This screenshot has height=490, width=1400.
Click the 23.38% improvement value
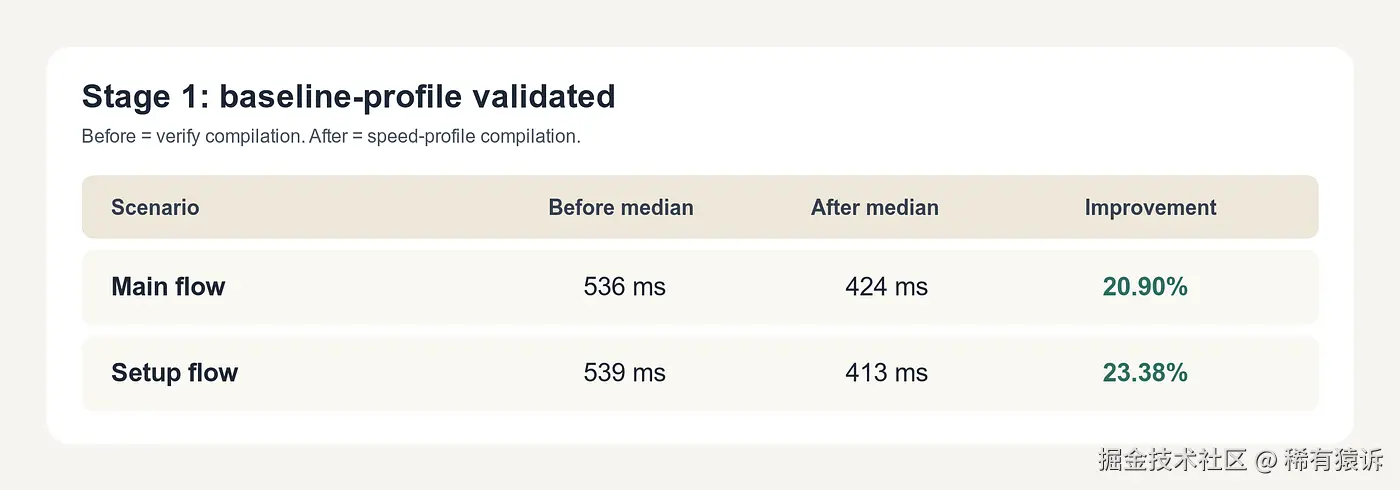[1145, 373]
